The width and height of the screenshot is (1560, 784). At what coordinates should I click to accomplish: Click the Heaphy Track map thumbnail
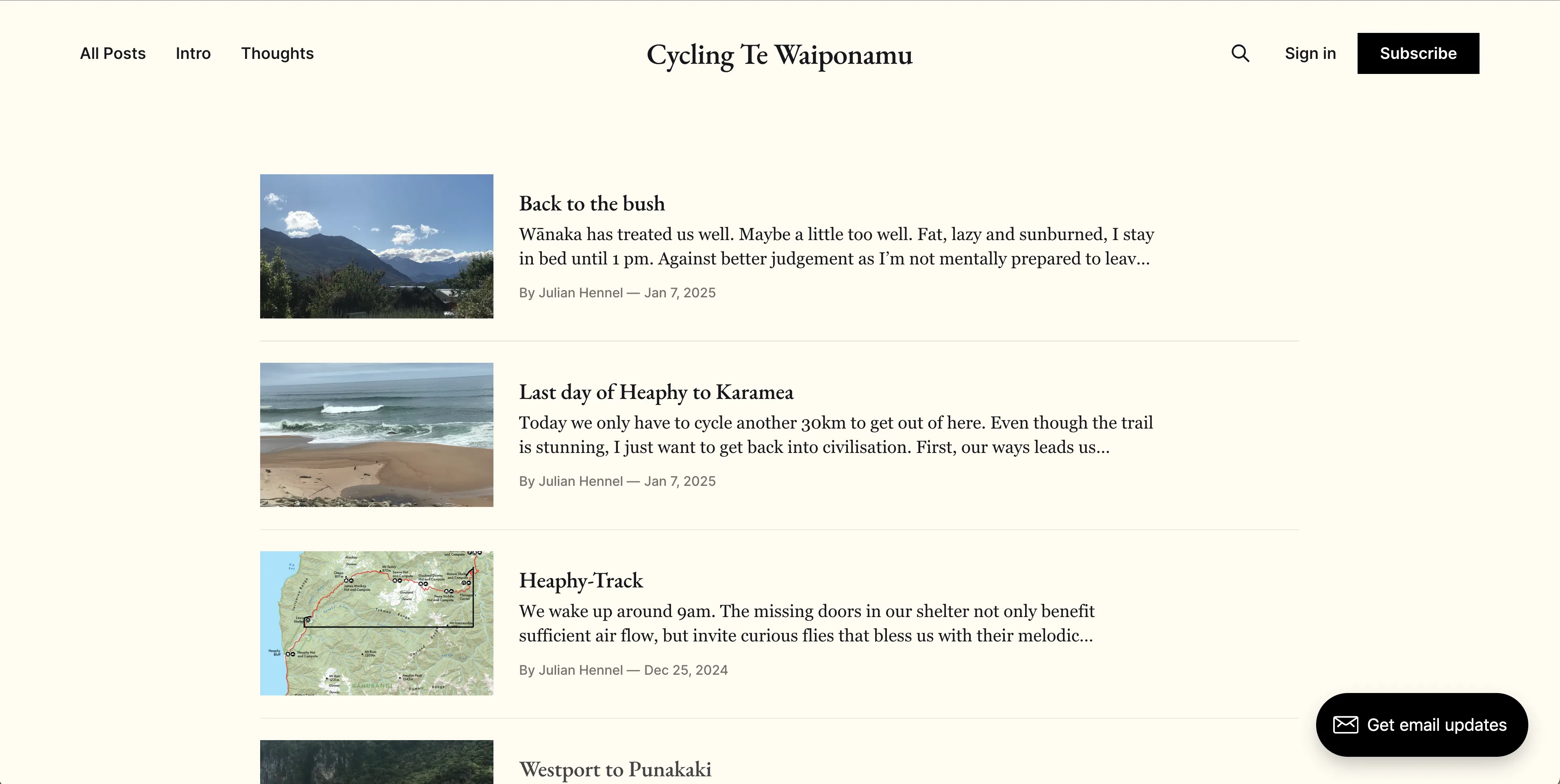(377, 623)
